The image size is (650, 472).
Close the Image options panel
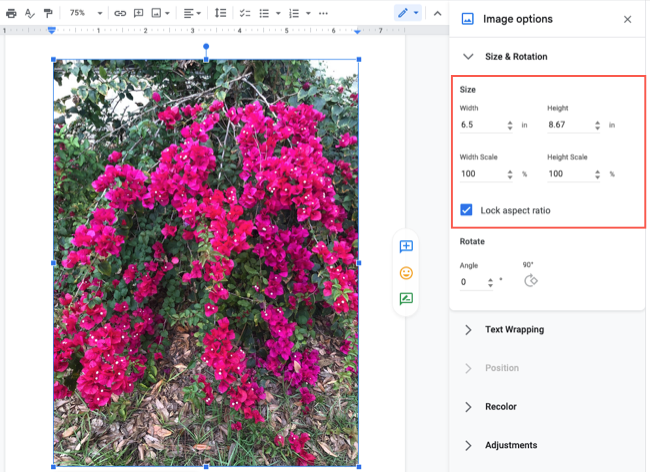pos(627,19)
